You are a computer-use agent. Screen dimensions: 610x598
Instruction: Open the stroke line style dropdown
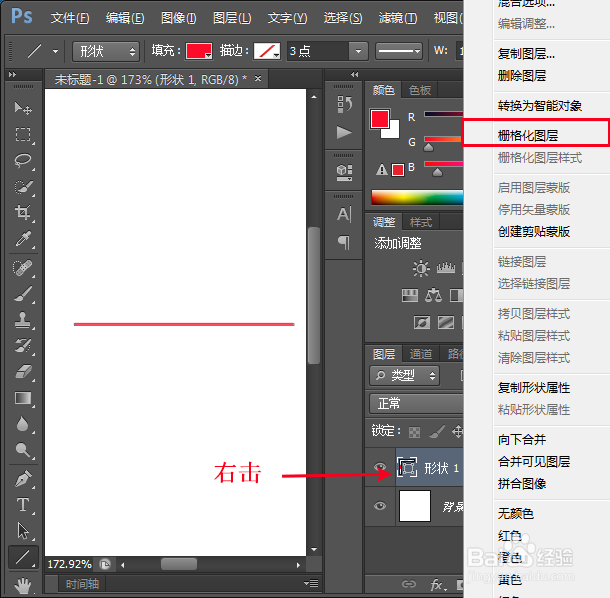pyautogui.click(x=399, y=51)
